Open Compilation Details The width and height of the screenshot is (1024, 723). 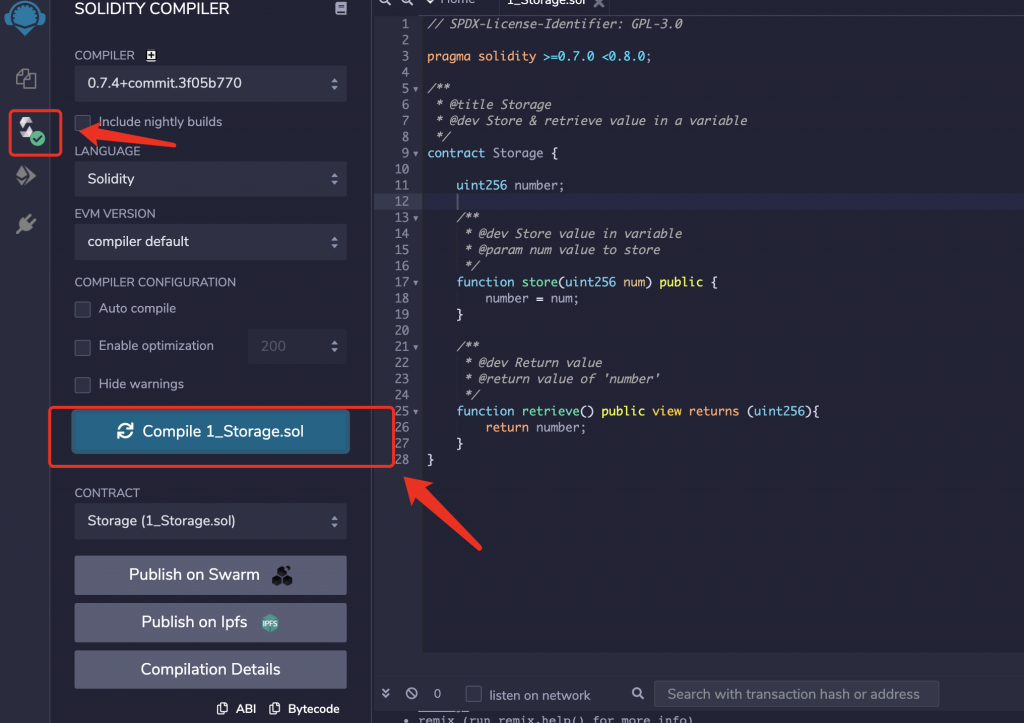point(210,669)
